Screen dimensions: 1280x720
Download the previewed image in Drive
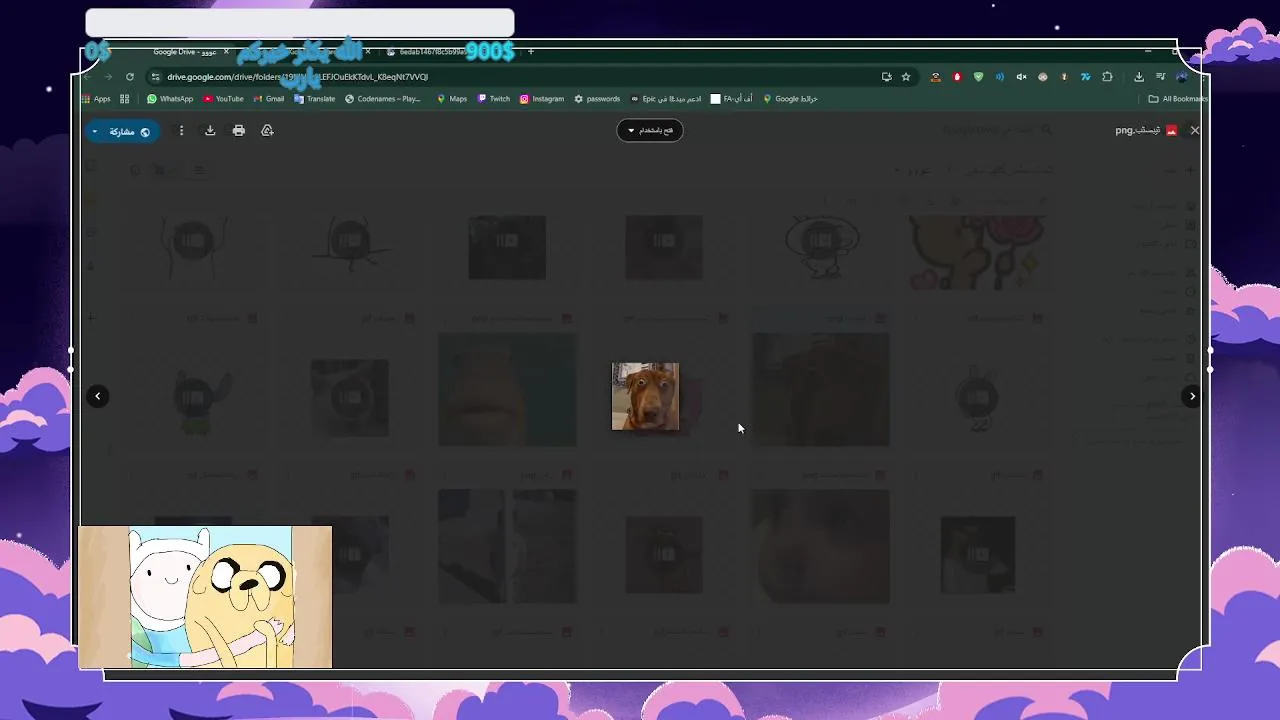tap(210, 131)
